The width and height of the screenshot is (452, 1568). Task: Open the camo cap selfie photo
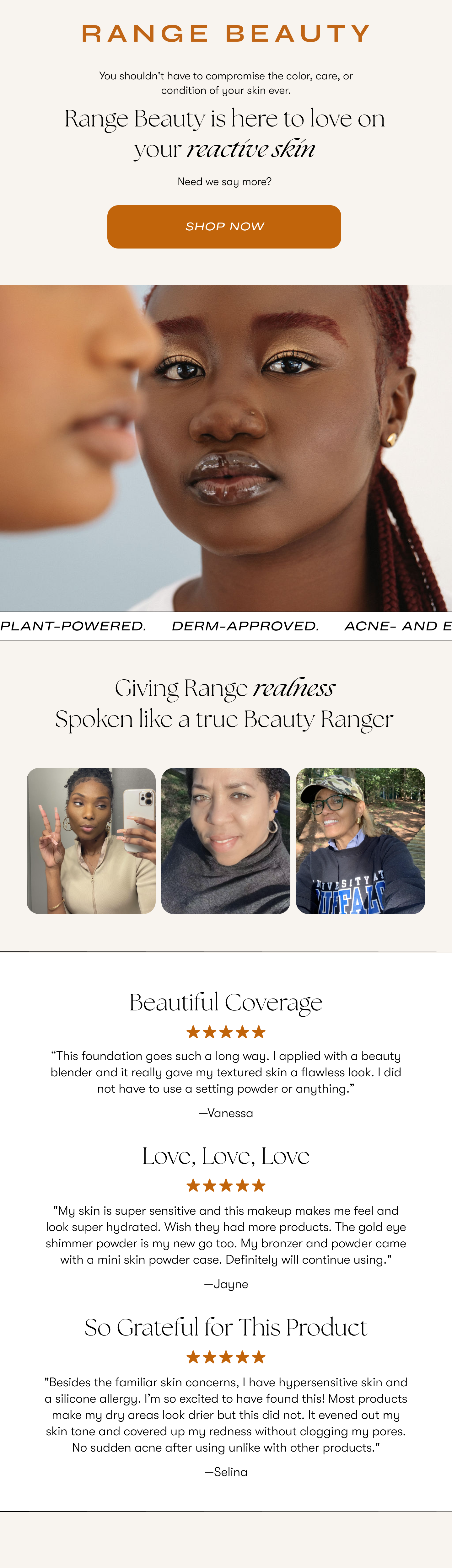(x=361, y=841)
